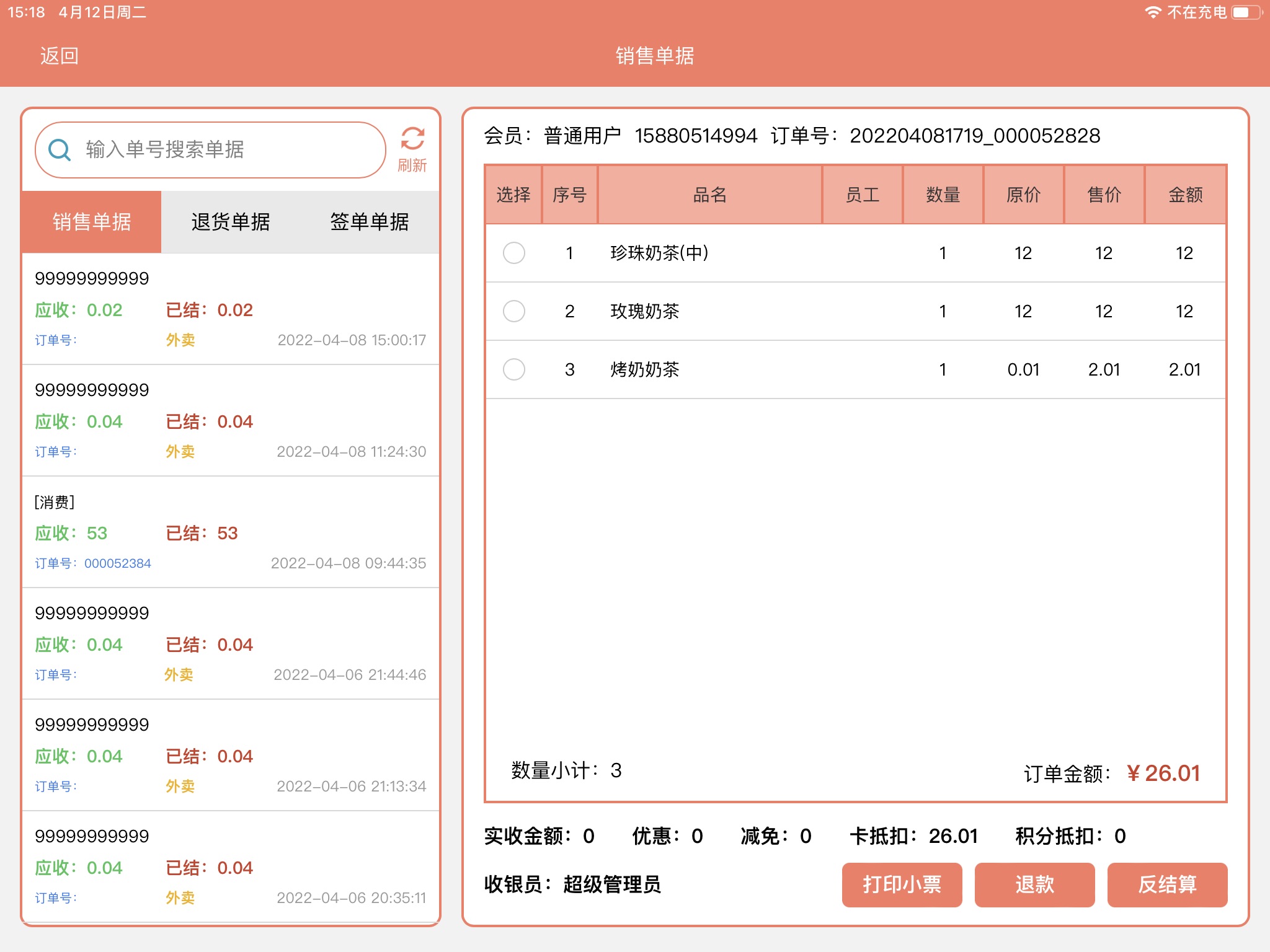The height and width of the screenshot is (952, 1270).
Task: Click the 优惠: 0 text
Action: [x=668, y=836]
